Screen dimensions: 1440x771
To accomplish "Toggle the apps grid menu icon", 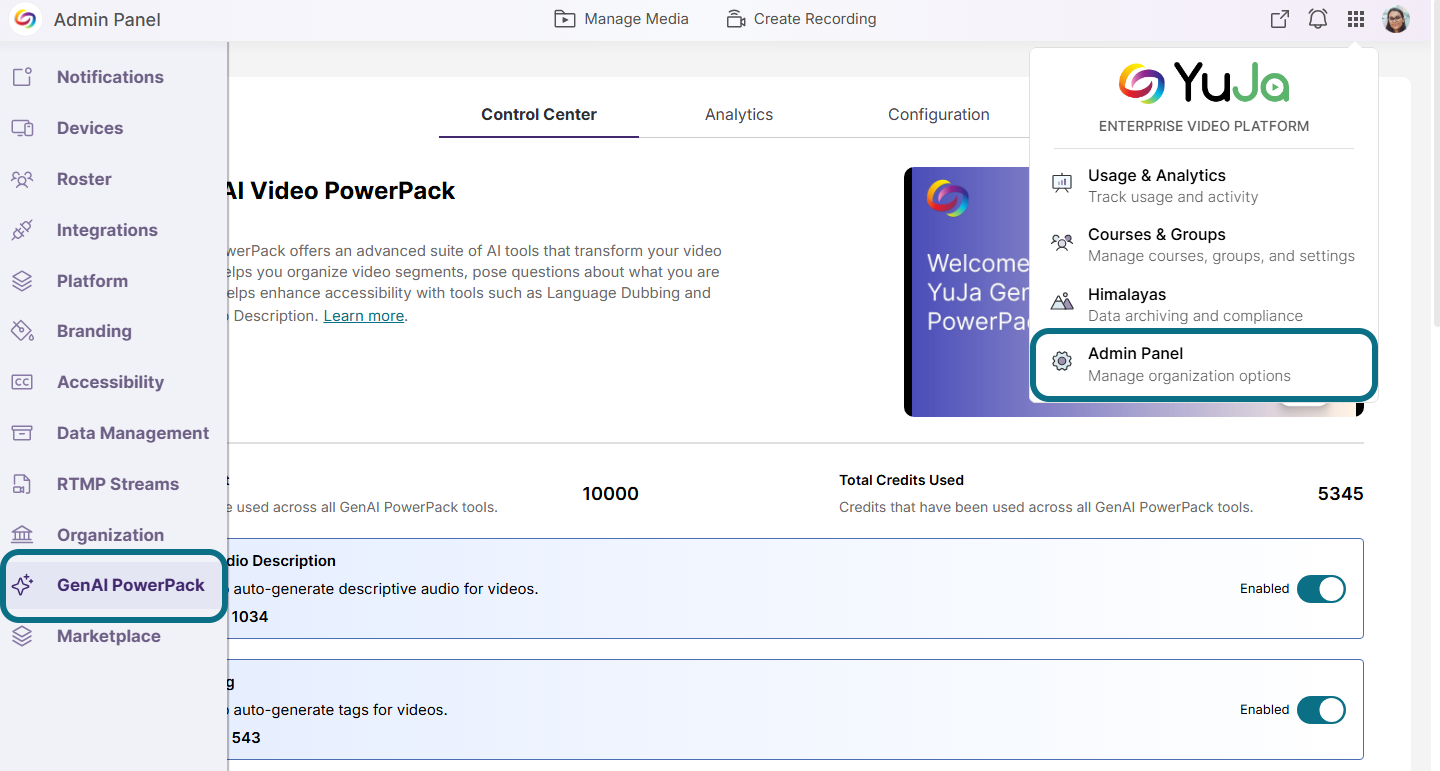I will pos(1355,19).
